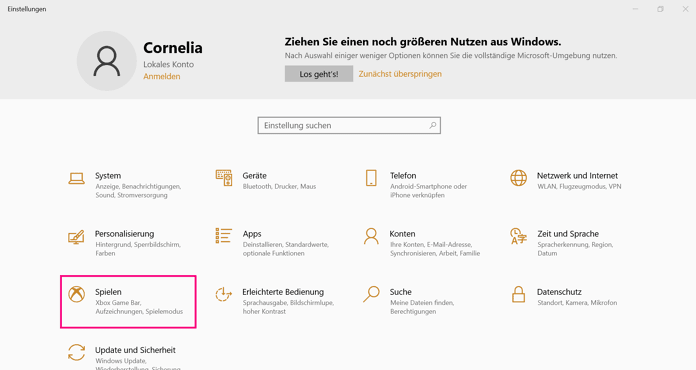Image resolution: width=696 pixels, height=370 pixels.
Task: Open the Personalisierung icon
Action: (x=76, y=236)
